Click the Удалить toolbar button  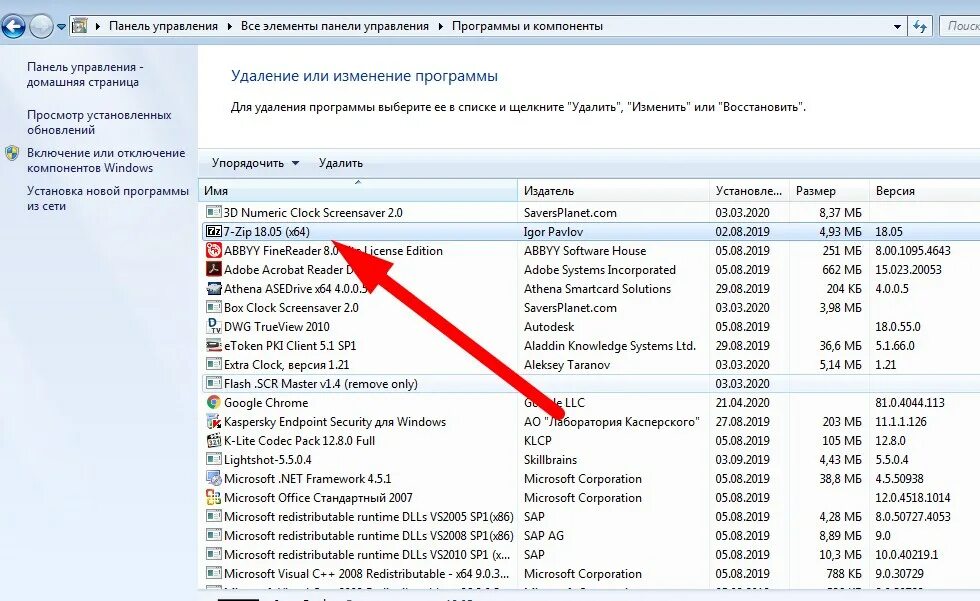click(341, 163)
